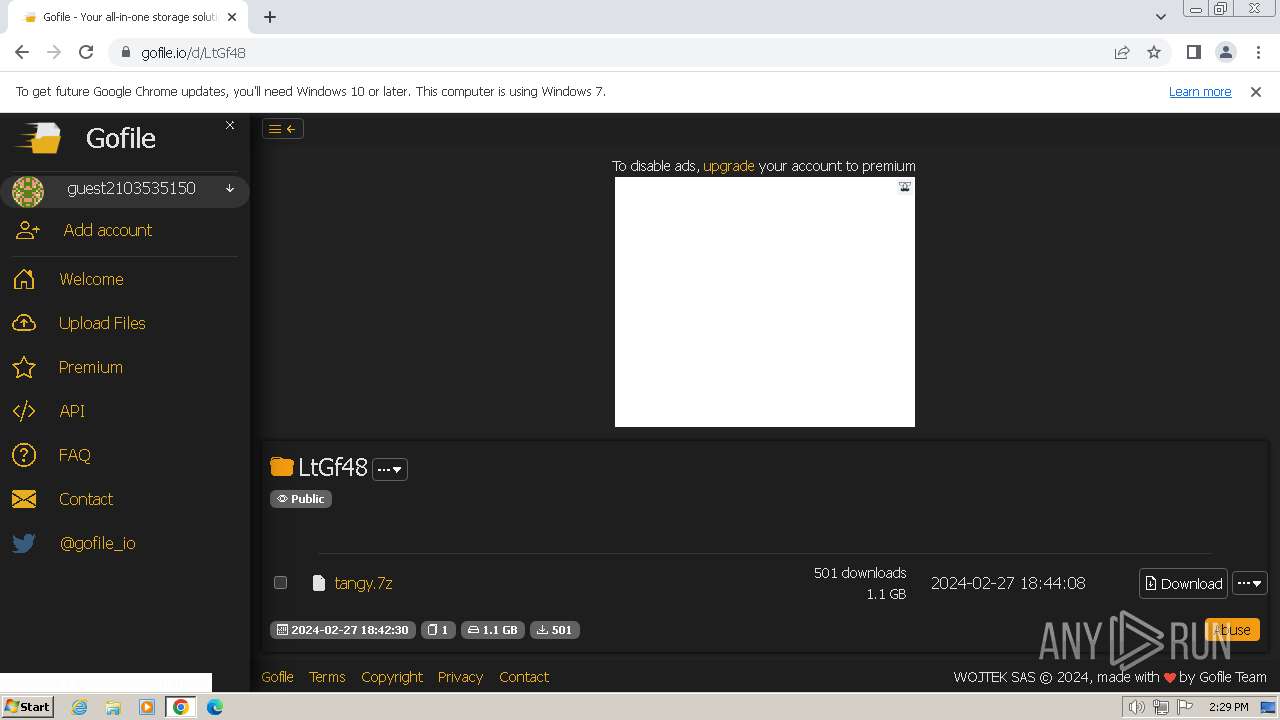Viewport: 1280px width, 720px height.
Task: Open a new Chrome tab
Action: [x=270, y=17]
